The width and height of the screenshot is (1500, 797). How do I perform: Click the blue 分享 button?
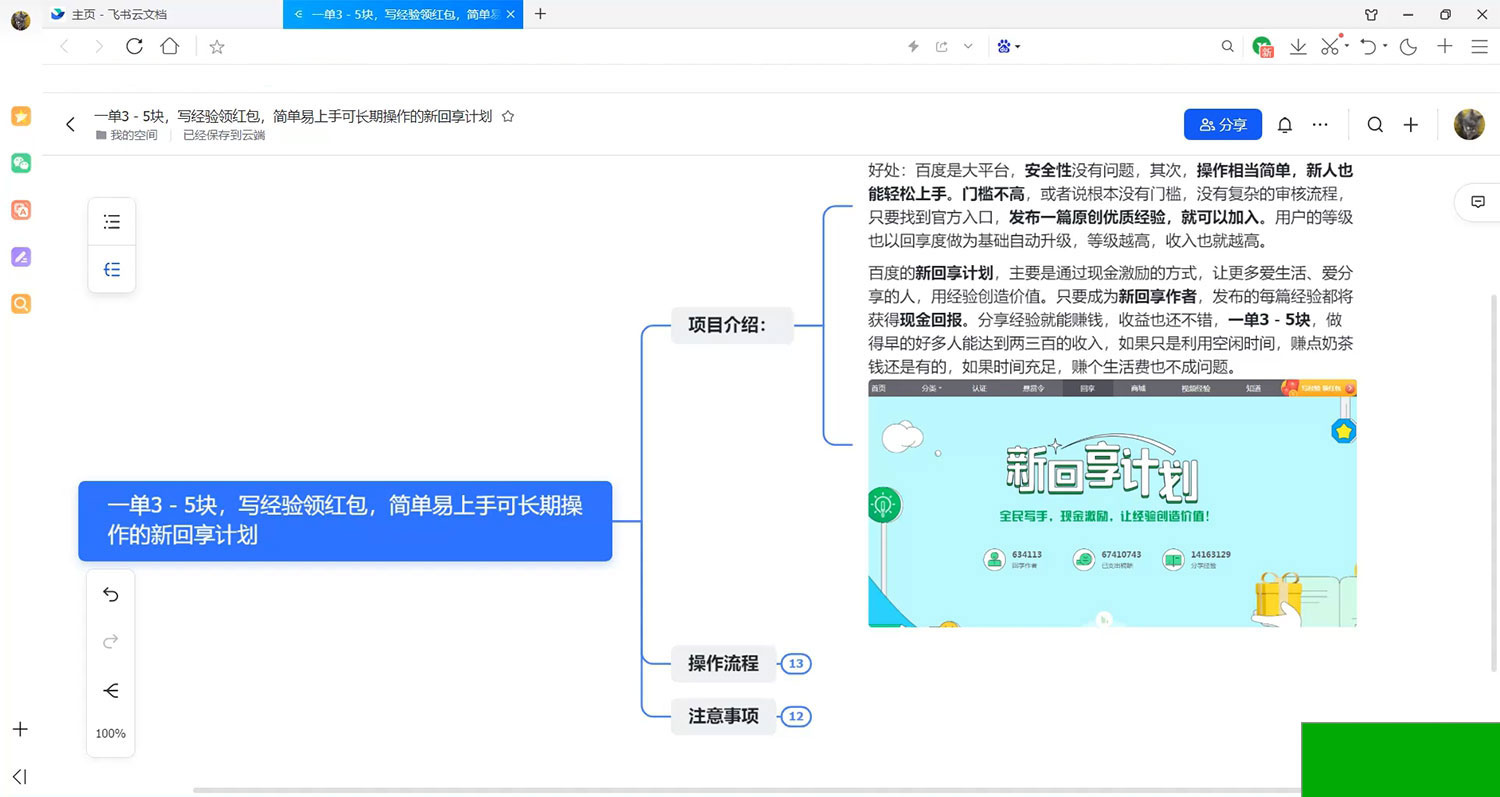click(1223, 125)
